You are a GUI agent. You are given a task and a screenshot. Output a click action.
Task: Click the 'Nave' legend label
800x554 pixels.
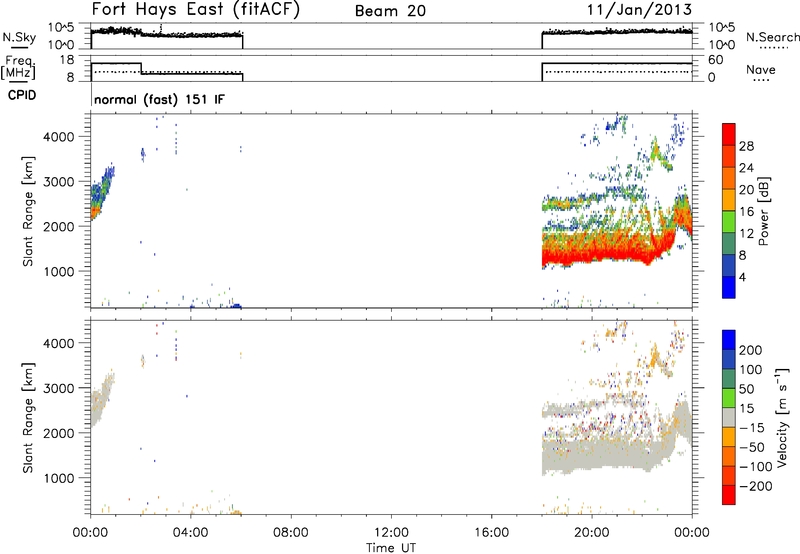pos(760,69)
